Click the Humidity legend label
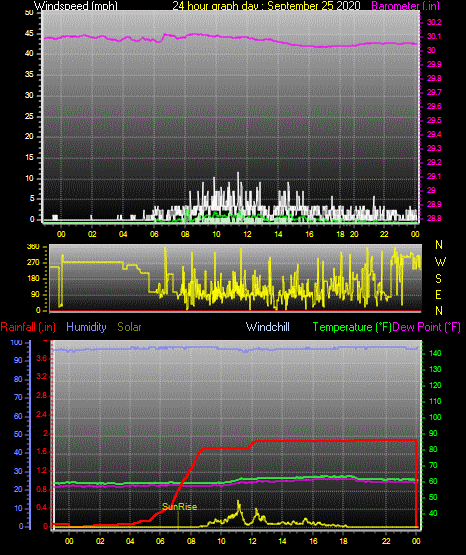Image resolution: width=466 pixels, height=555 pixels. click(86, 327)
